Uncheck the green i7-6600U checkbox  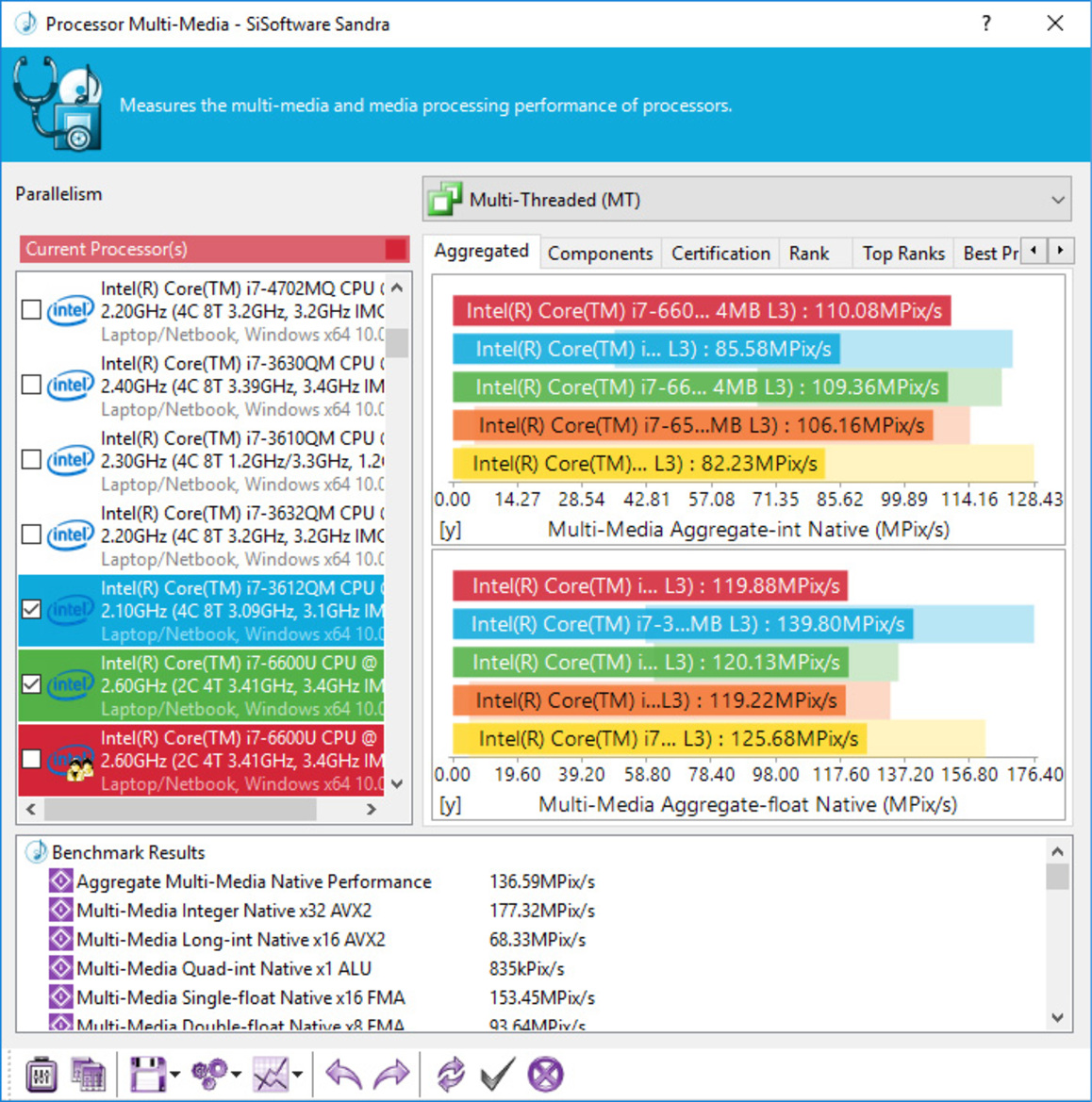(x=31, y=684)
